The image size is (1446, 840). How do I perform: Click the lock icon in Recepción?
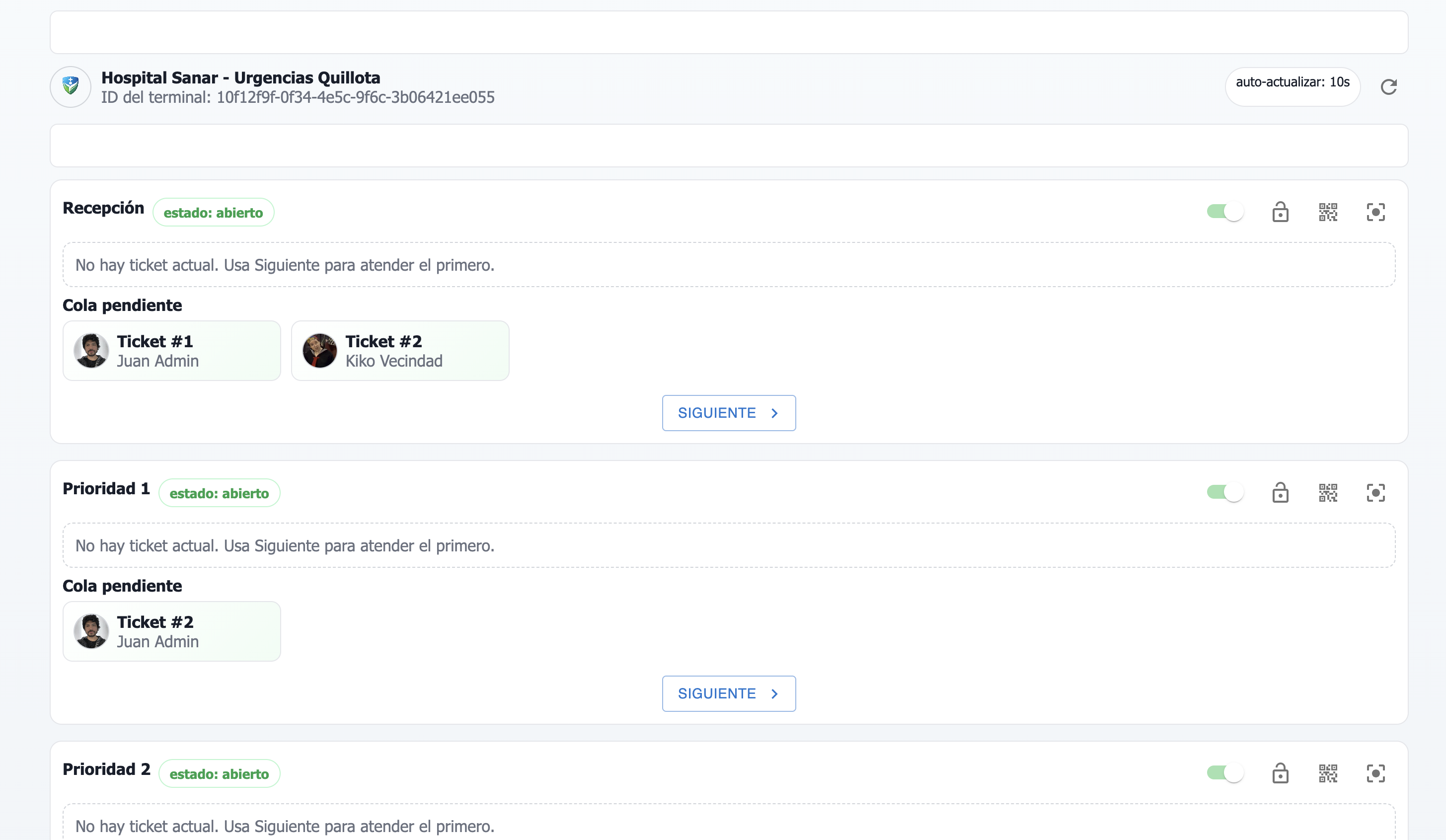coord(1280,212)
